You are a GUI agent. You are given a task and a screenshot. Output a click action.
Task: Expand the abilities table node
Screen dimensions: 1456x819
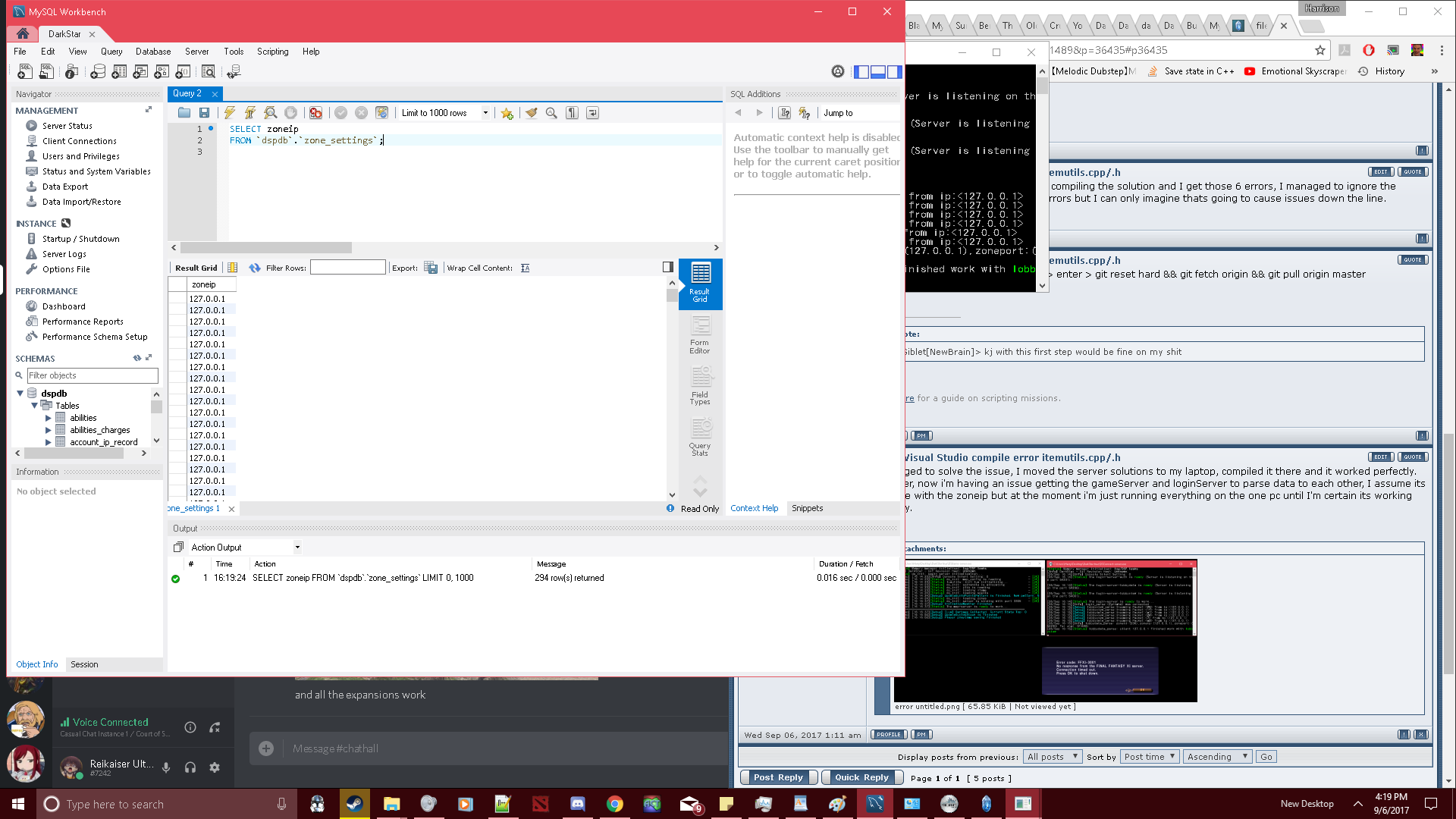coord(49,418)
